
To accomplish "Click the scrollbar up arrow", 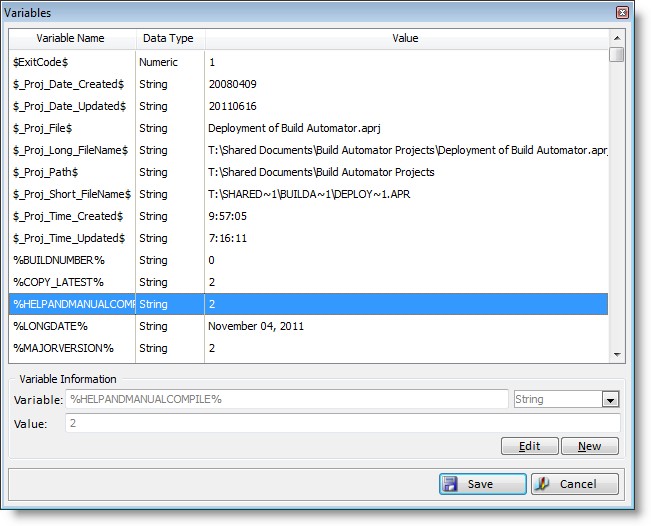I will pyautogui.click(x=617, y=38).
